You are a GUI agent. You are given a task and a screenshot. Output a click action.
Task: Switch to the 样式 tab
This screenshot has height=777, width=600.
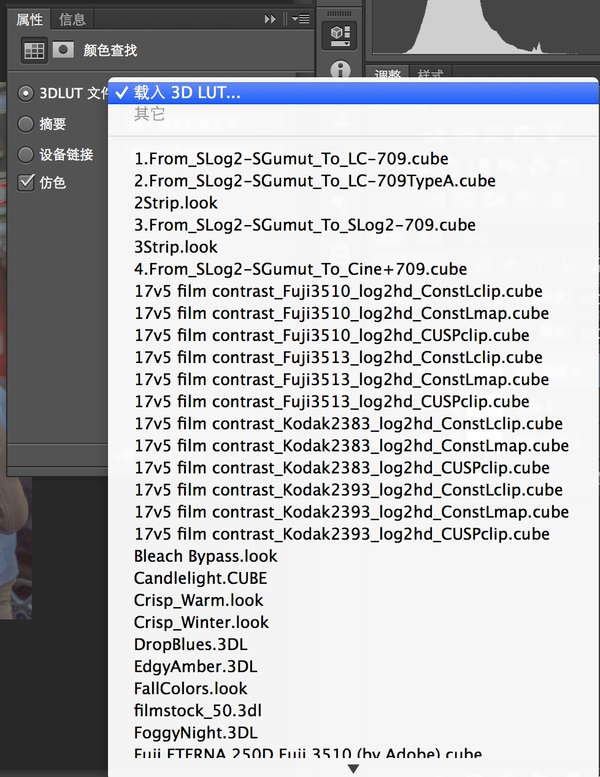[x=430, y=73]
